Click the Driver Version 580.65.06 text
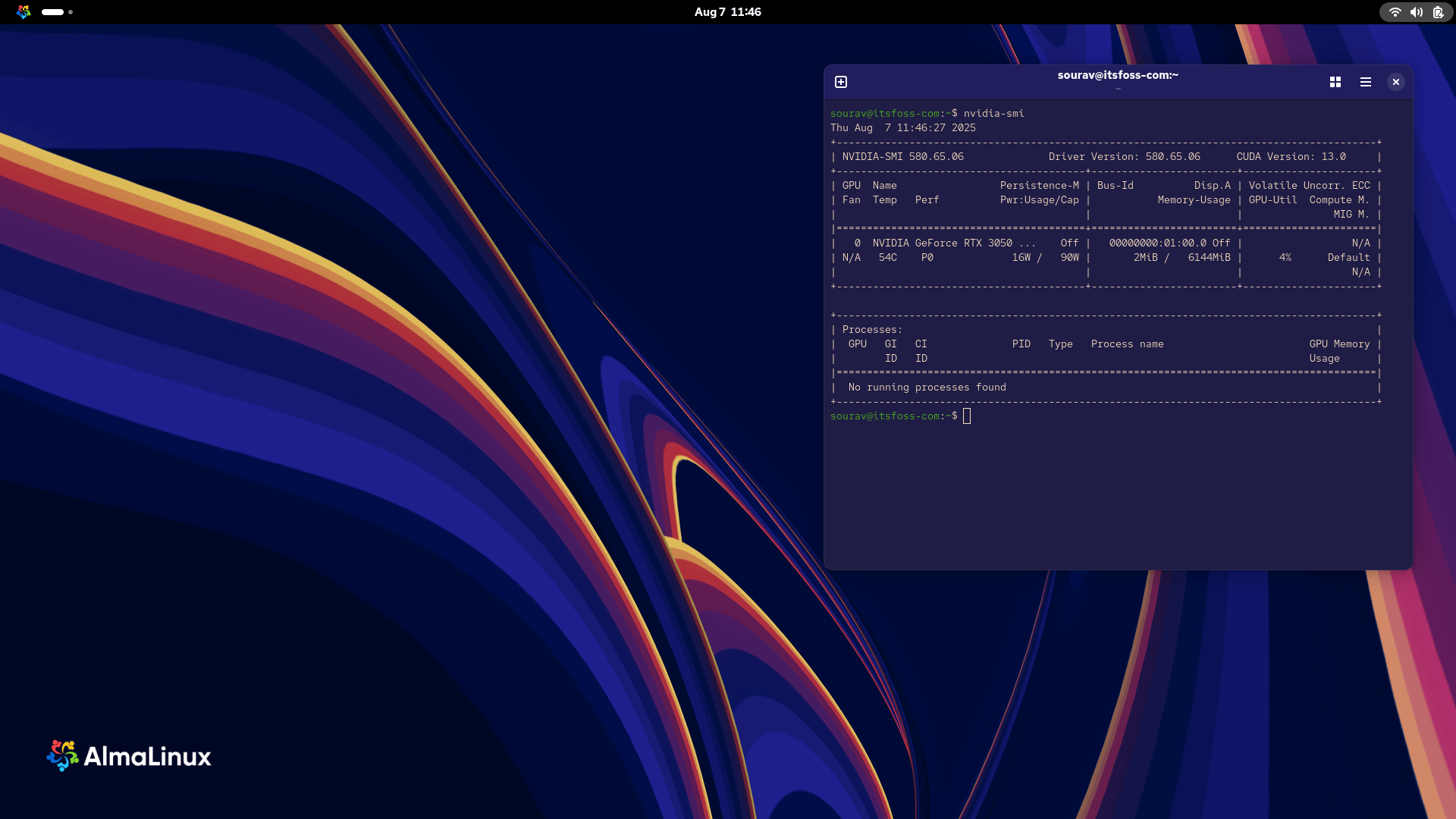The height and width of the screenshot is (819, 1456). (1123, 156)
